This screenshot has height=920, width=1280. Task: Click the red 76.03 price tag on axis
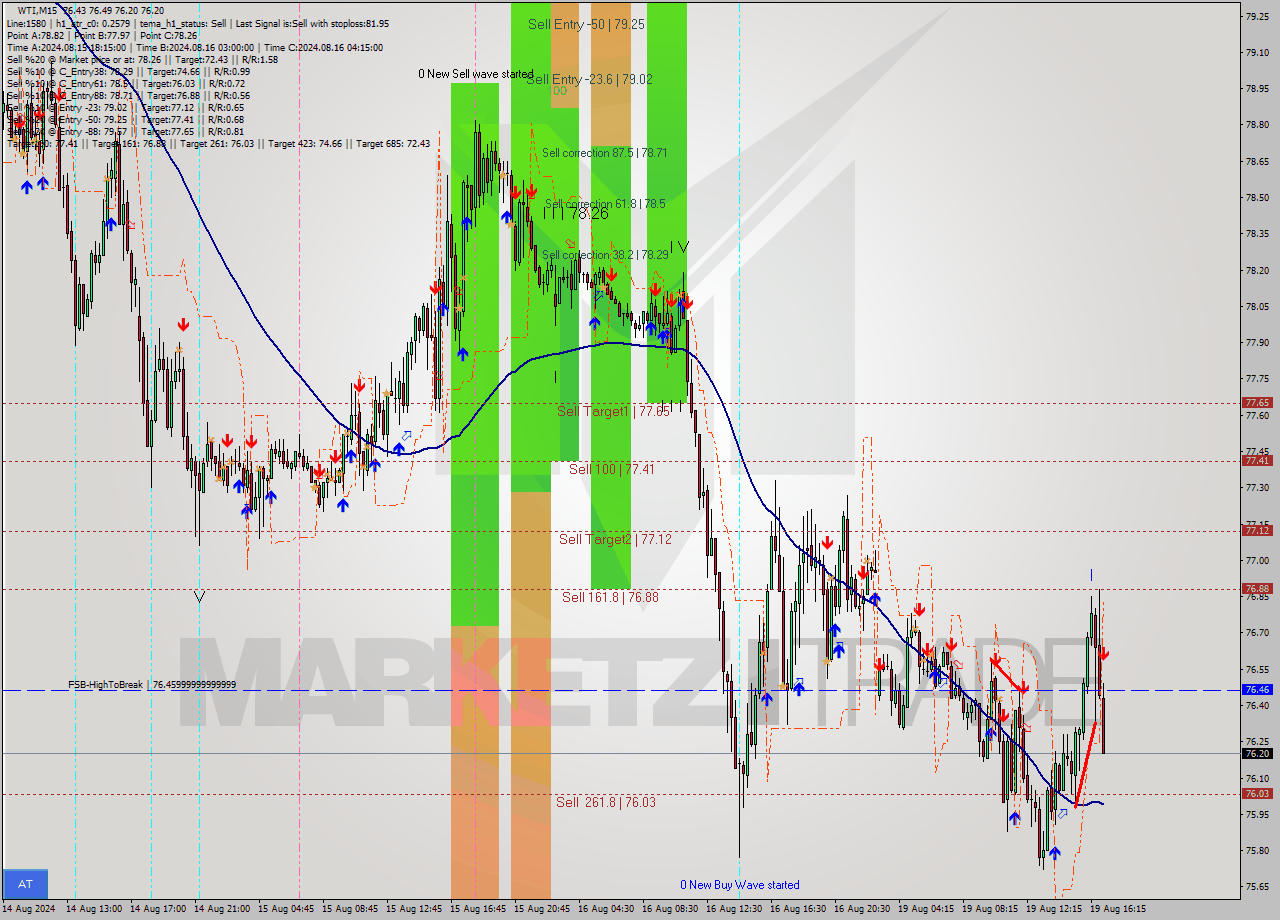pos(1257,794)
